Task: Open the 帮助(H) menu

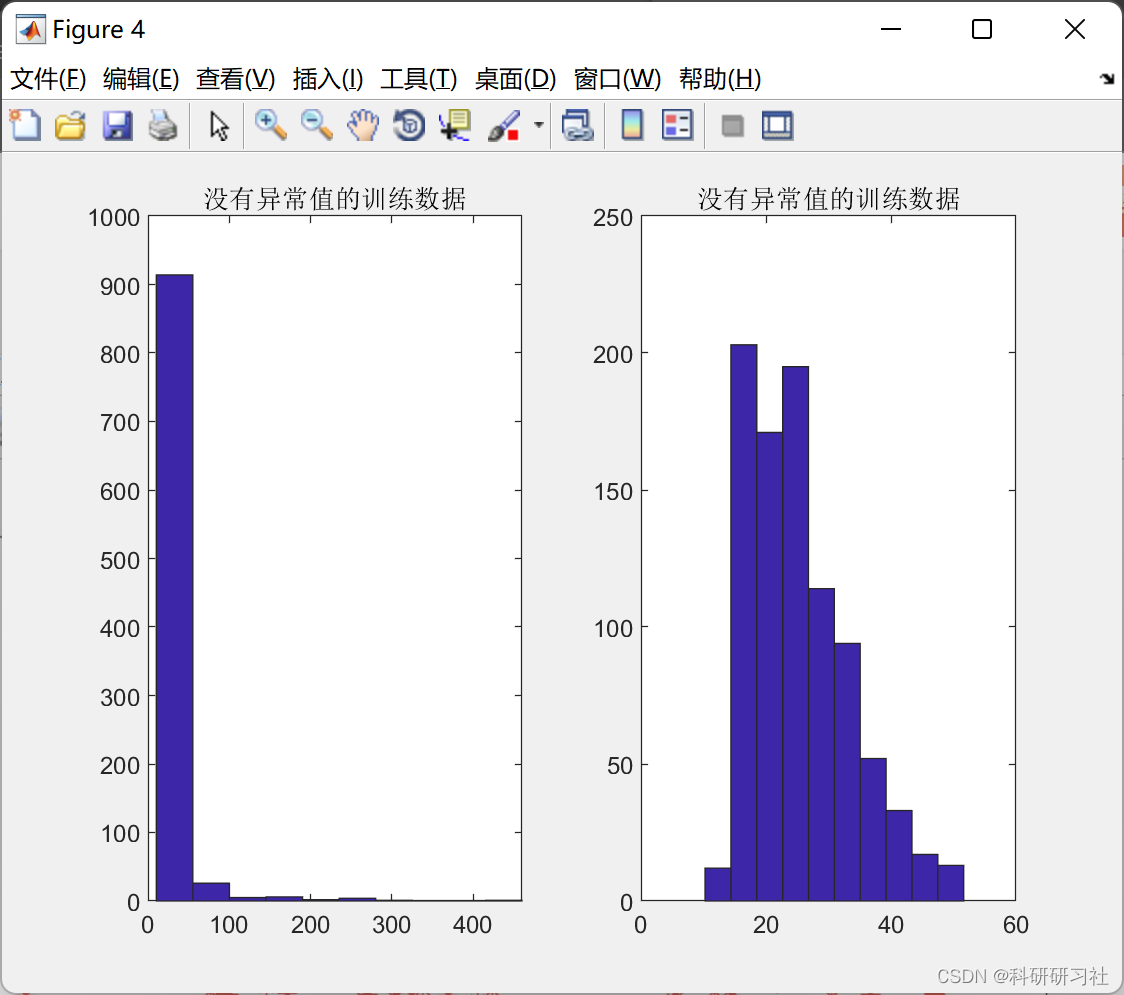Action: (x=720, y=78)
